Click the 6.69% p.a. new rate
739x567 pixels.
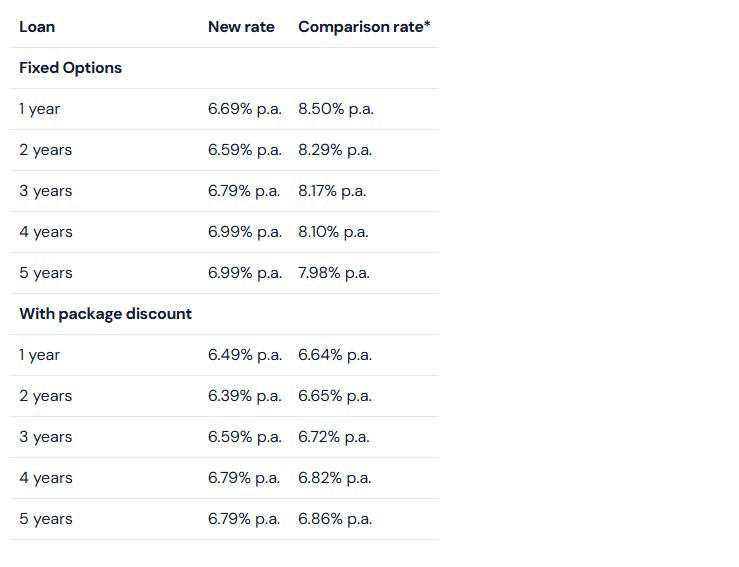245,109
